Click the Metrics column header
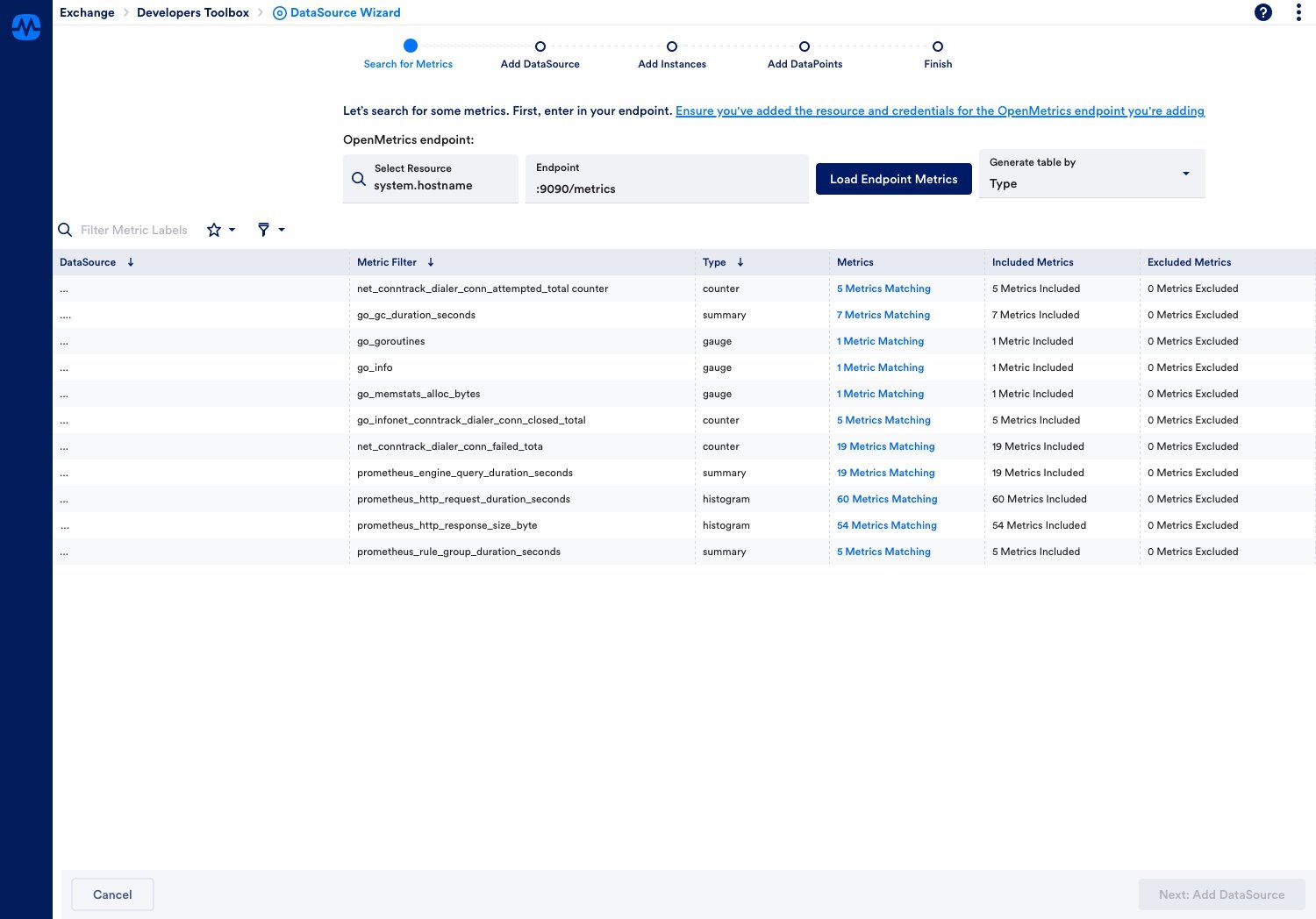This screenshot has height=919, width=1316. point(855,262)
